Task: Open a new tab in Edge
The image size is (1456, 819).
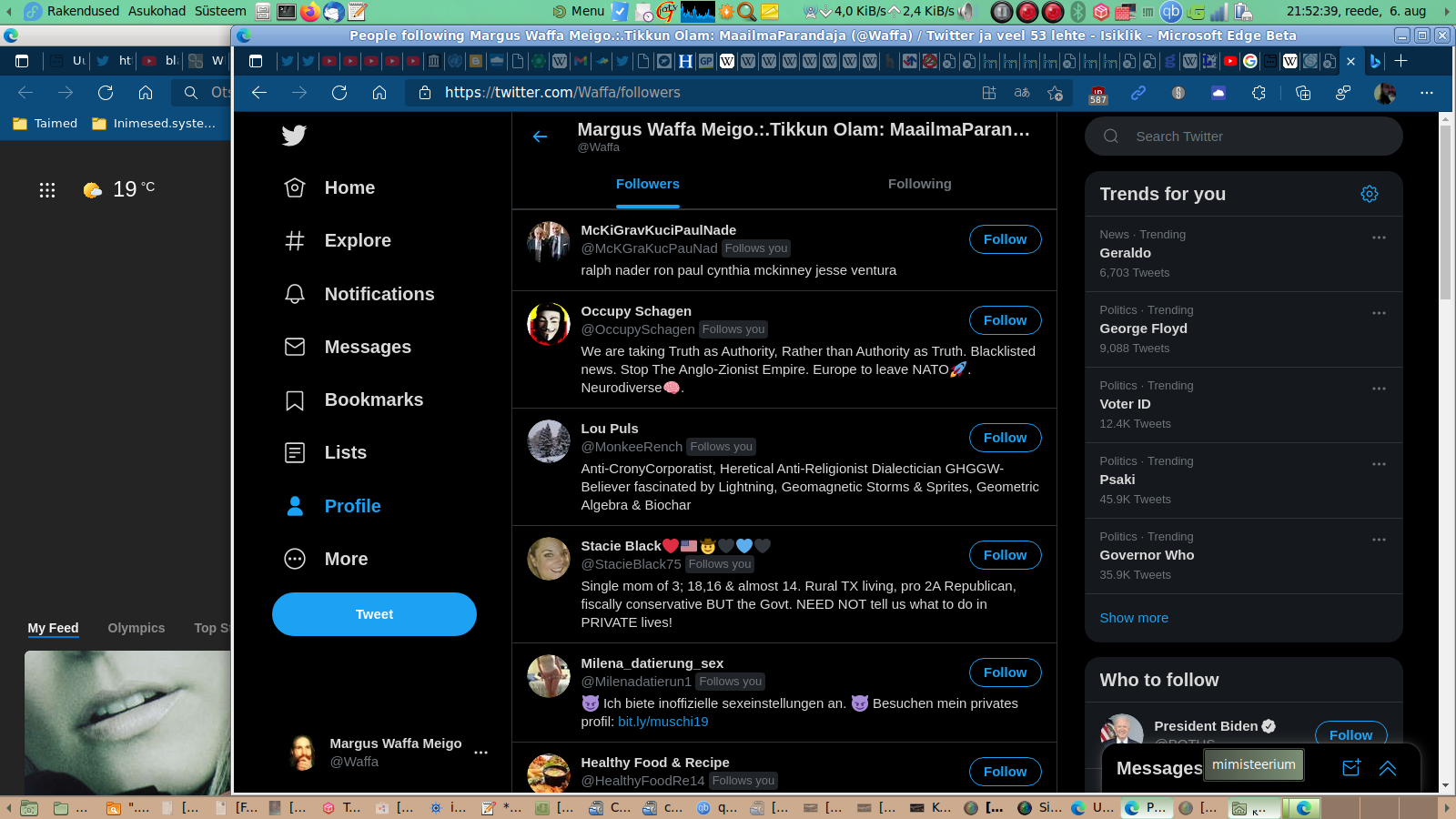Action: click(x=1401, y=61)
